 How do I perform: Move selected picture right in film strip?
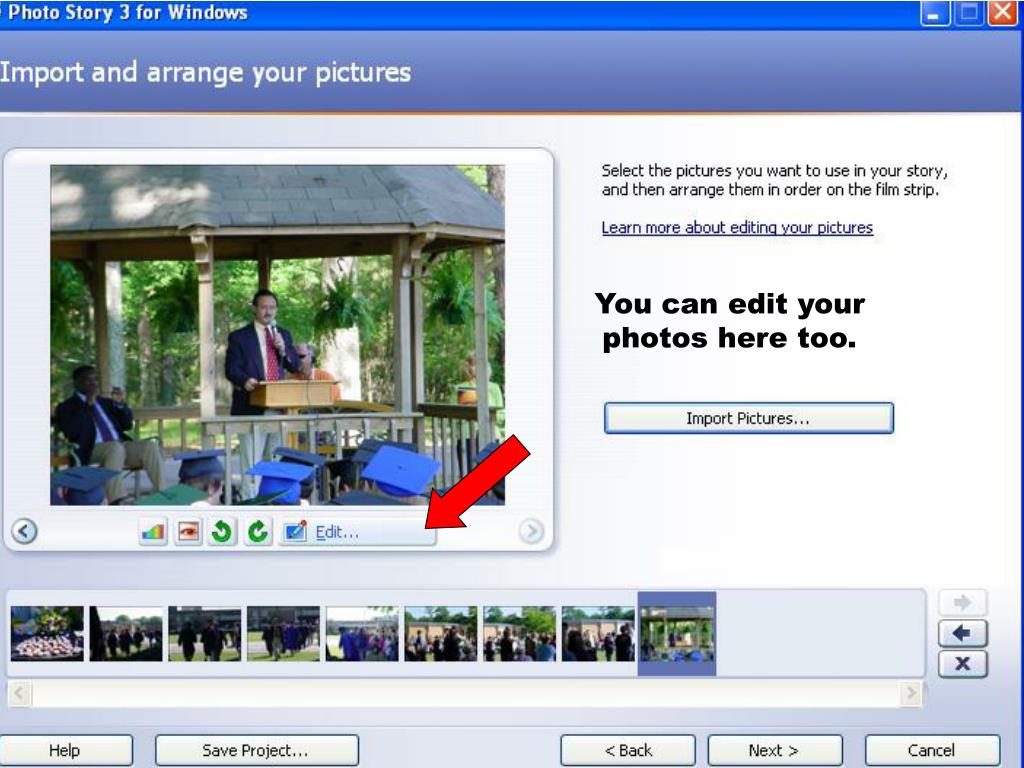tap(963, 602)
